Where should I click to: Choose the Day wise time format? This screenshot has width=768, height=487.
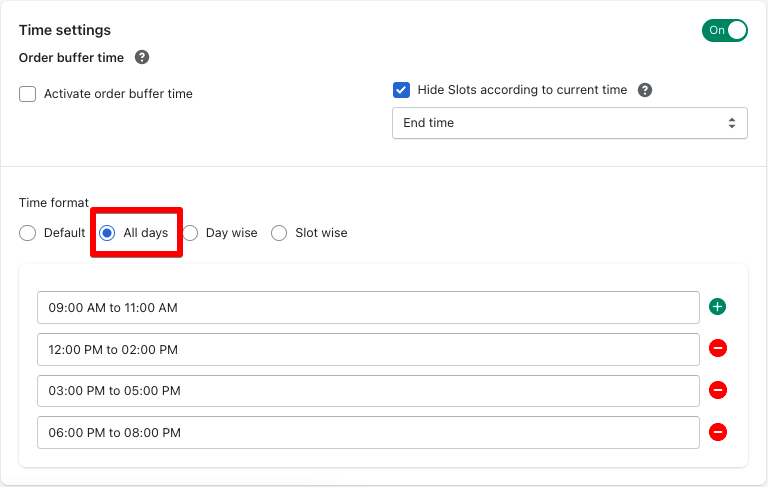190,233
